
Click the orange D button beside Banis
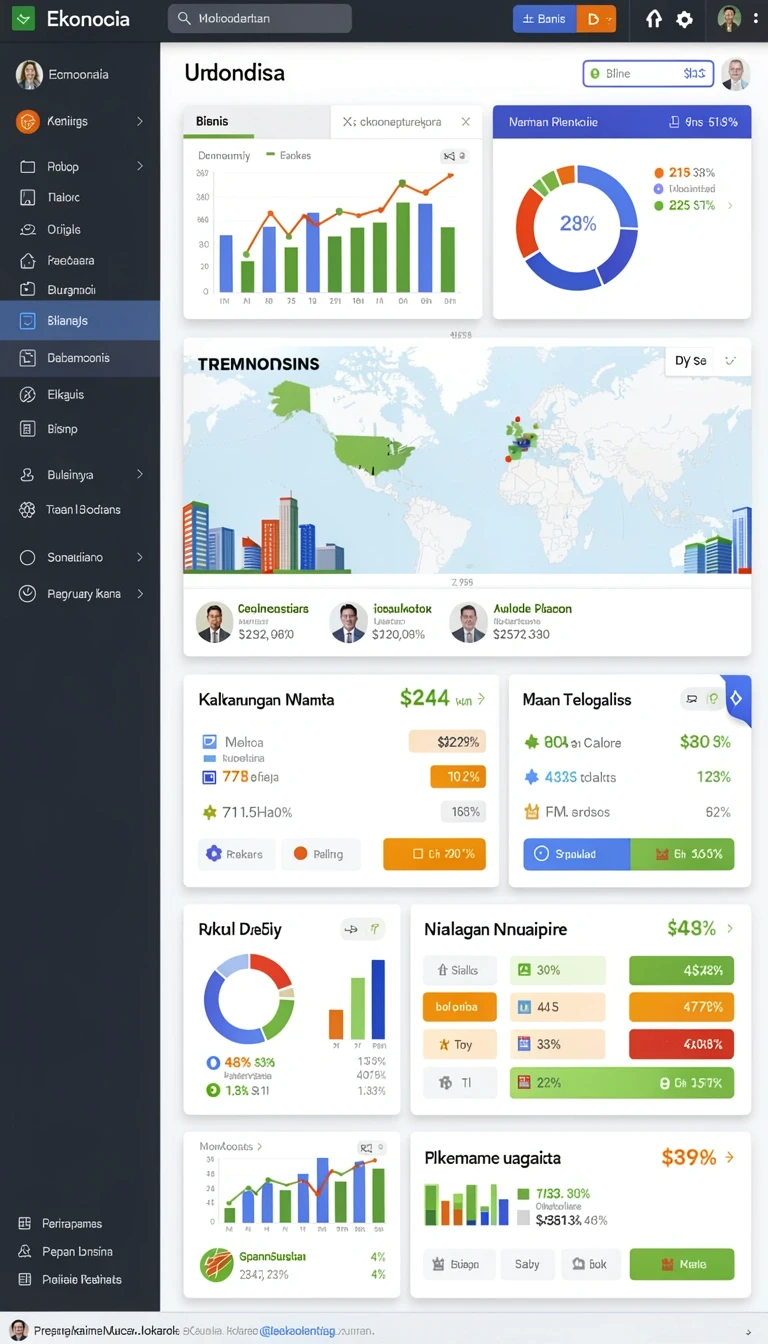596,18
